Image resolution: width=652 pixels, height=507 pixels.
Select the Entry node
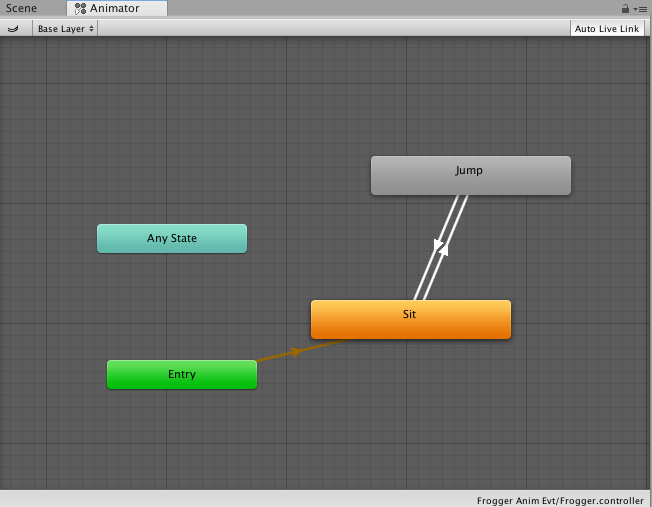click(x=182, y=374)
